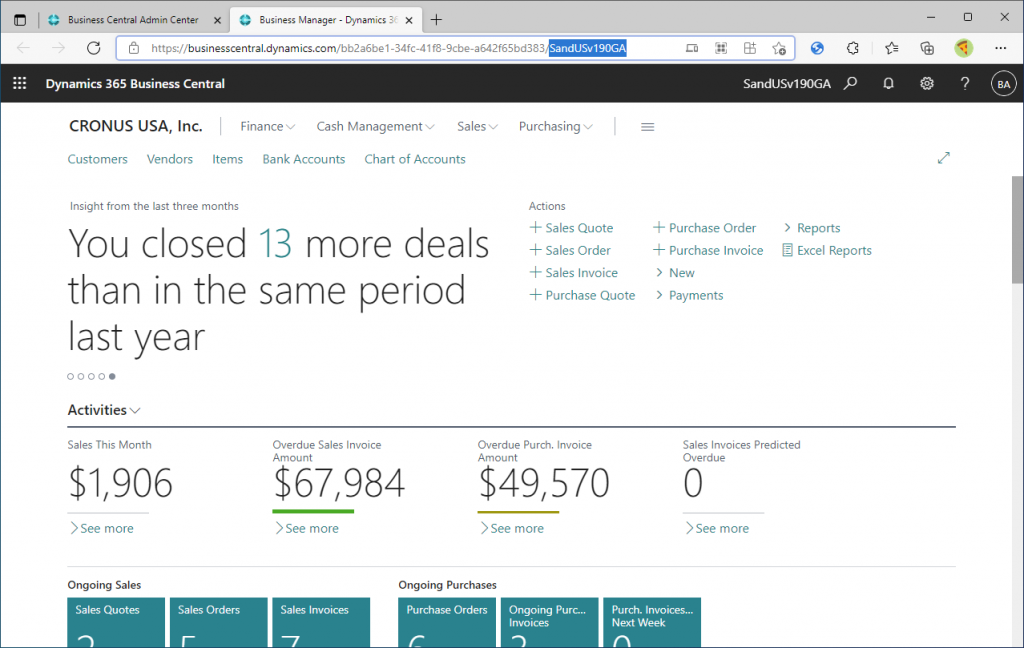The width and height of the screenshot is (1024, 648).
Task: Close the Business Manager tab
Action: pyautogui.click(x=409, y=20)
